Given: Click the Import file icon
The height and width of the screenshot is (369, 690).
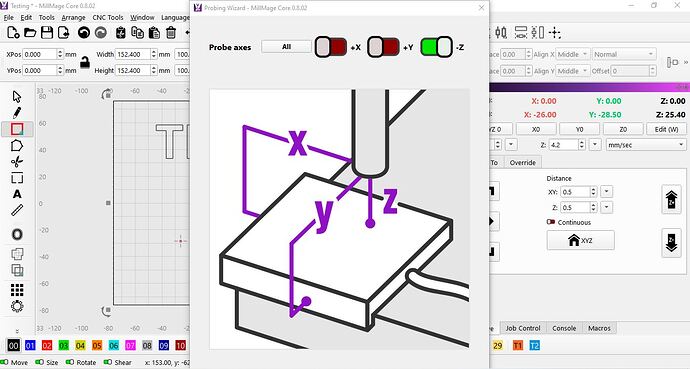Looking at the screenshot, I should tap(64, 33).
